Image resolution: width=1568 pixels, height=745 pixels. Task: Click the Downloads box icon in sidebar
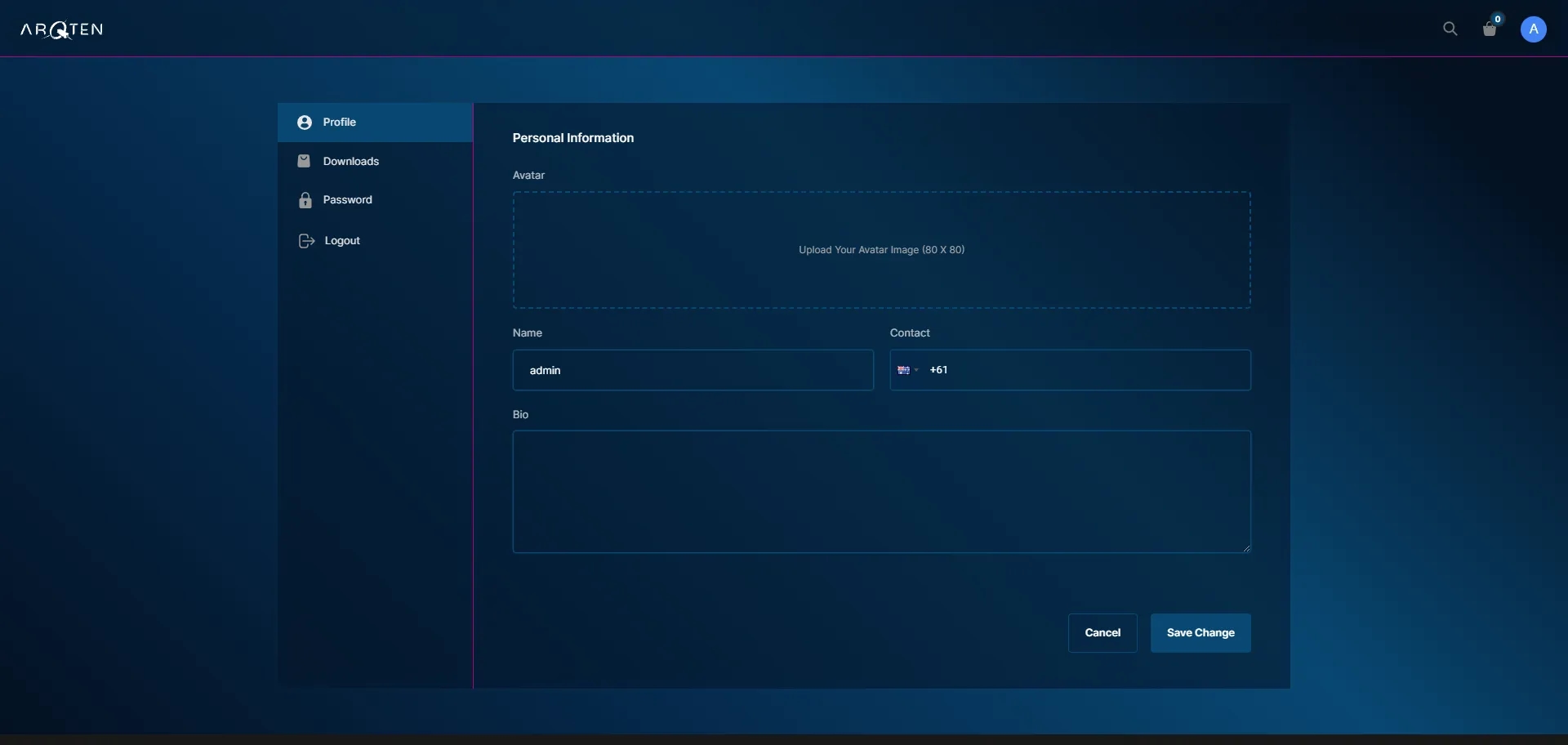(x=304, y=161)
